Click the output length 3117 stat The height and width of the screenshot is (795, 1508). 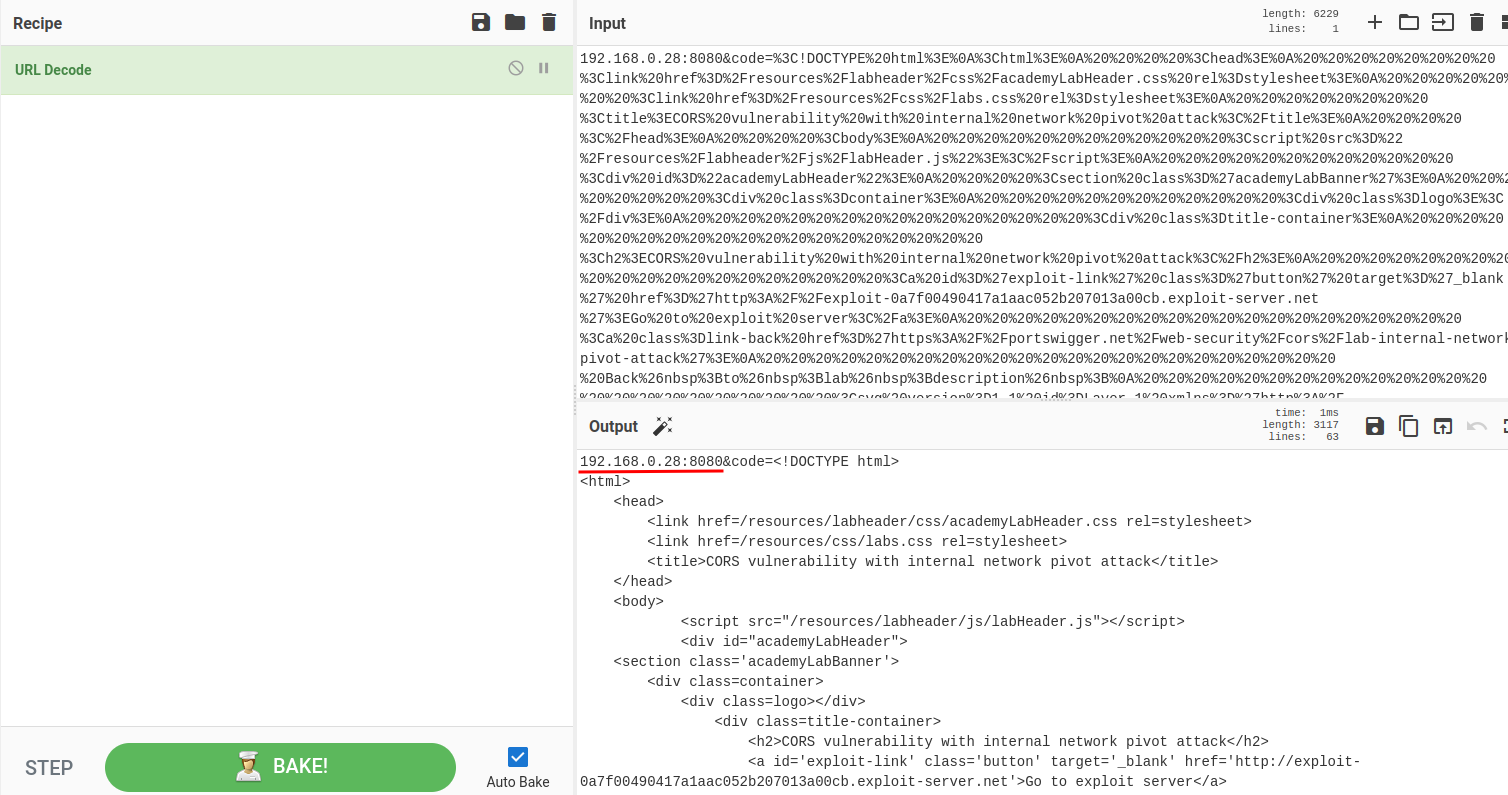point(1300,425)
